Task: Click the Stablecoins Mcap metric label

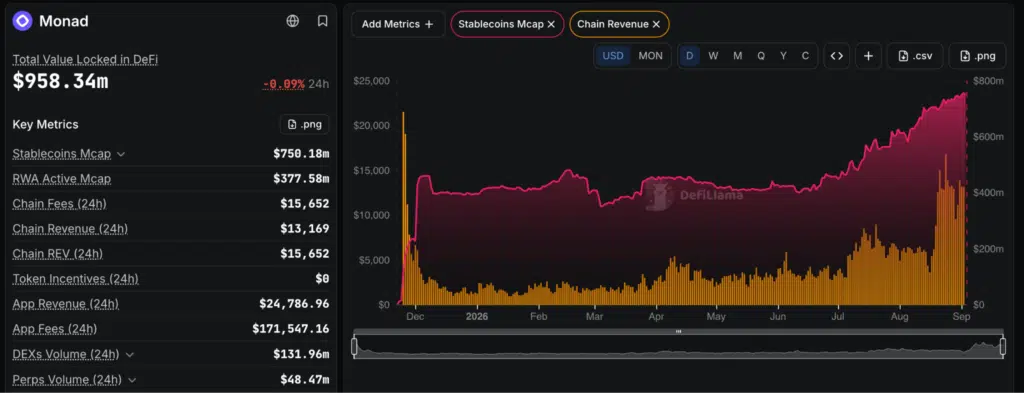Action: coord(61,154)
